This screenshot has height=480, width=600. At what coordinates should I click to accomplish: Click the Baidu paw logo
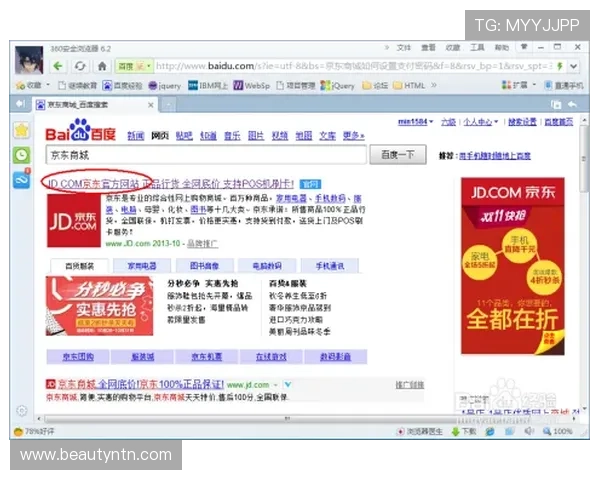pos(80,129)
